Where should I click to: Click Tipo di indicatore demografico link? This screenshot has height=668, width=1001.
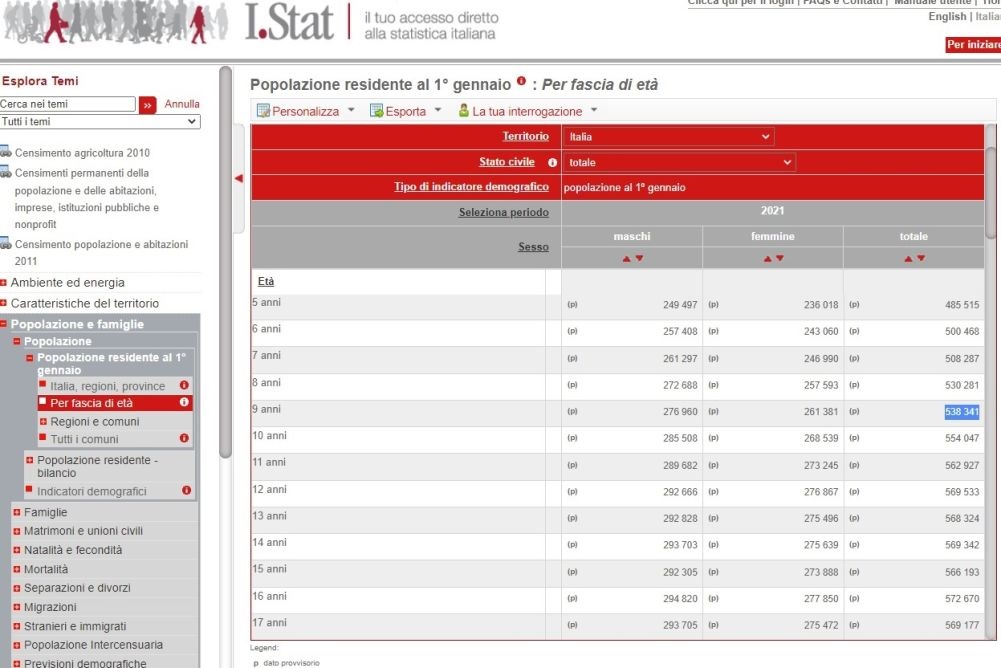(471, 186)
